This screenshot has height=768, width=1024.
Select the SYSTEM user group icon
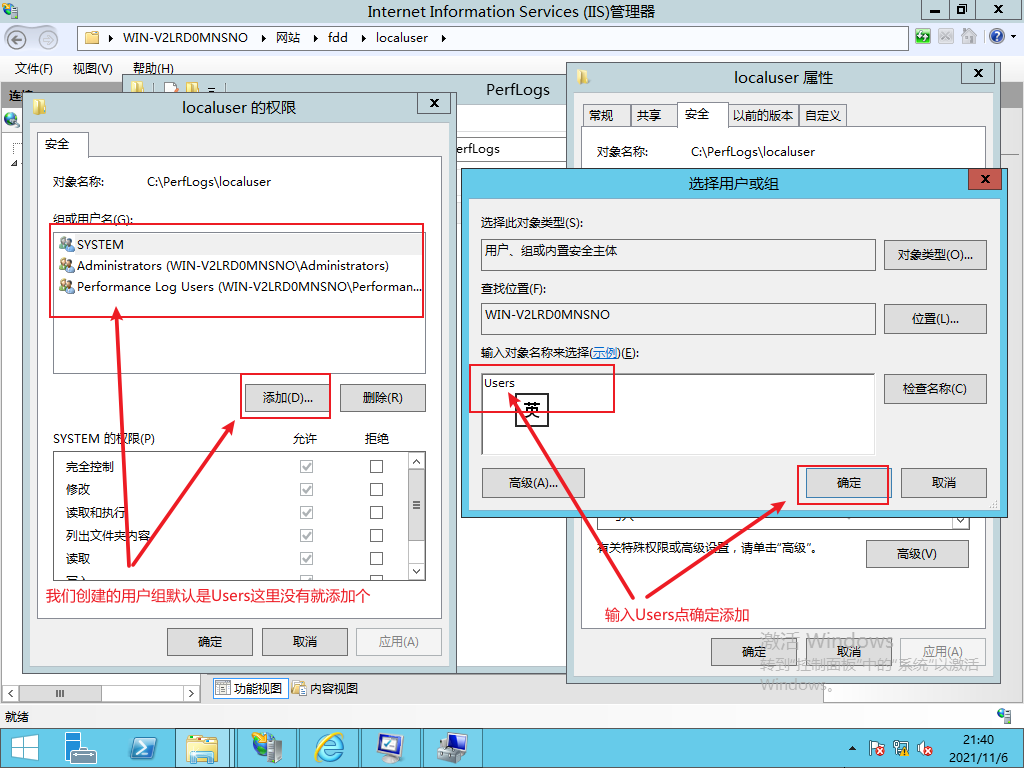point(66,244)
